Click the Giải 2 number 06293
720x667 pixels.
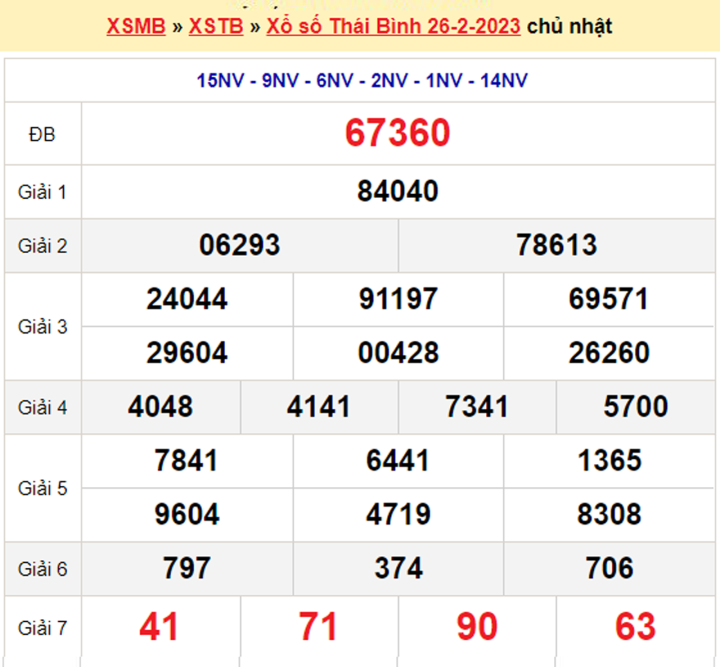[x=240, y=245]
